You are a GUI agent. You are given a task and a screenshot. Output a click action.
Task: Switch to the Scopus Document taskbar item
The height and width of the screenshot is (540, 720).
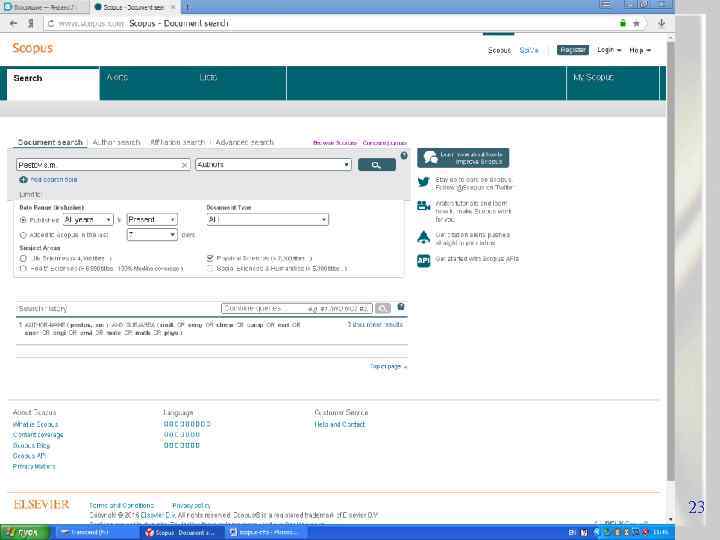tap(183, 533)
